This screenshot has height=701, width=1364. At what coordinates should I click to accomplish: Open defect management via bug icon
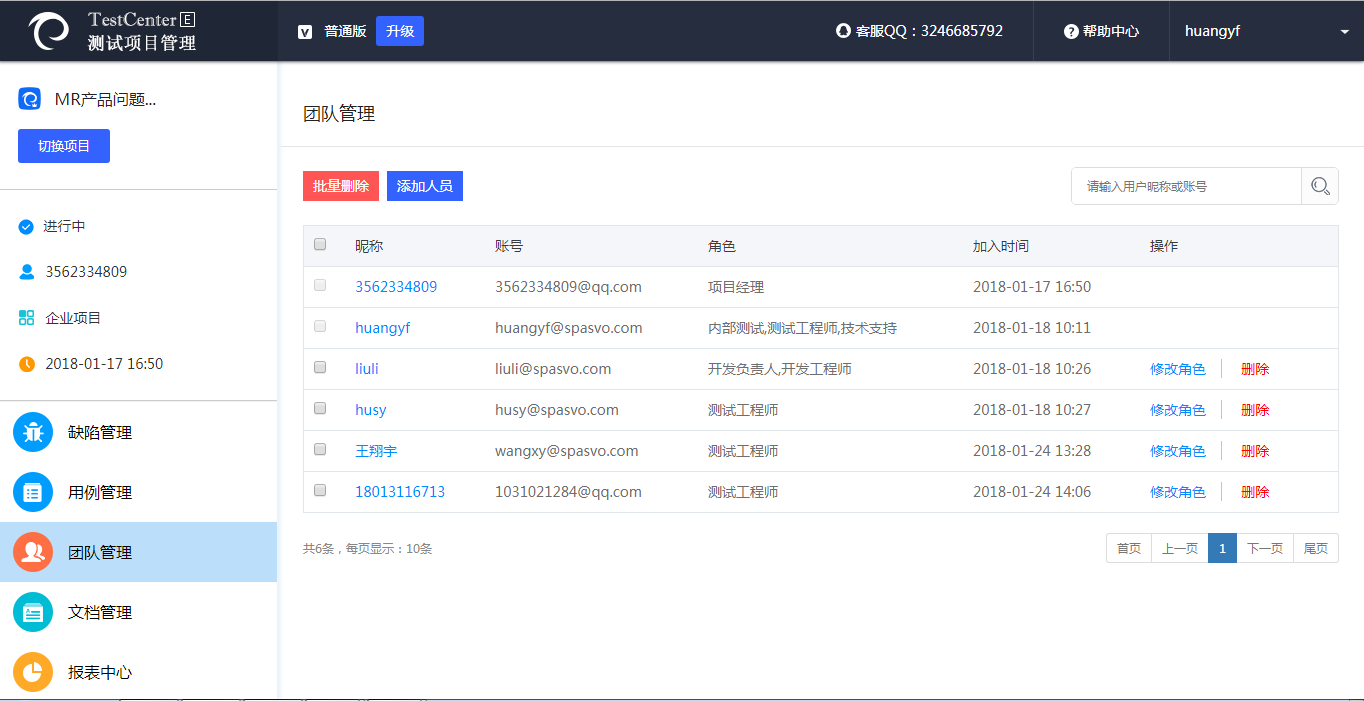pos(33,432)
